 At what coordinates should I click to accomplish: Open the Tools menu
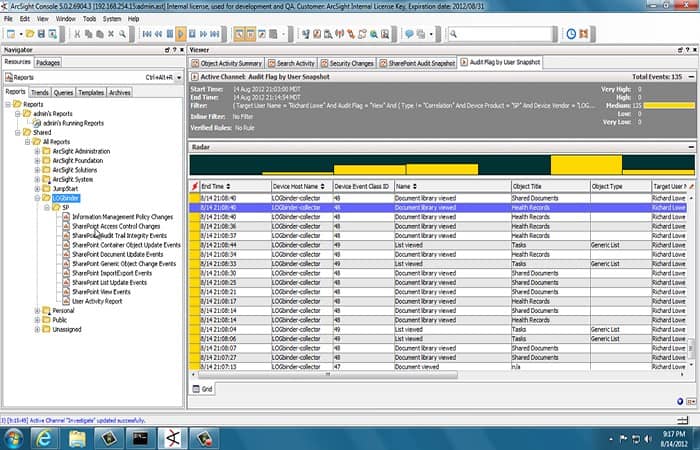90,18
